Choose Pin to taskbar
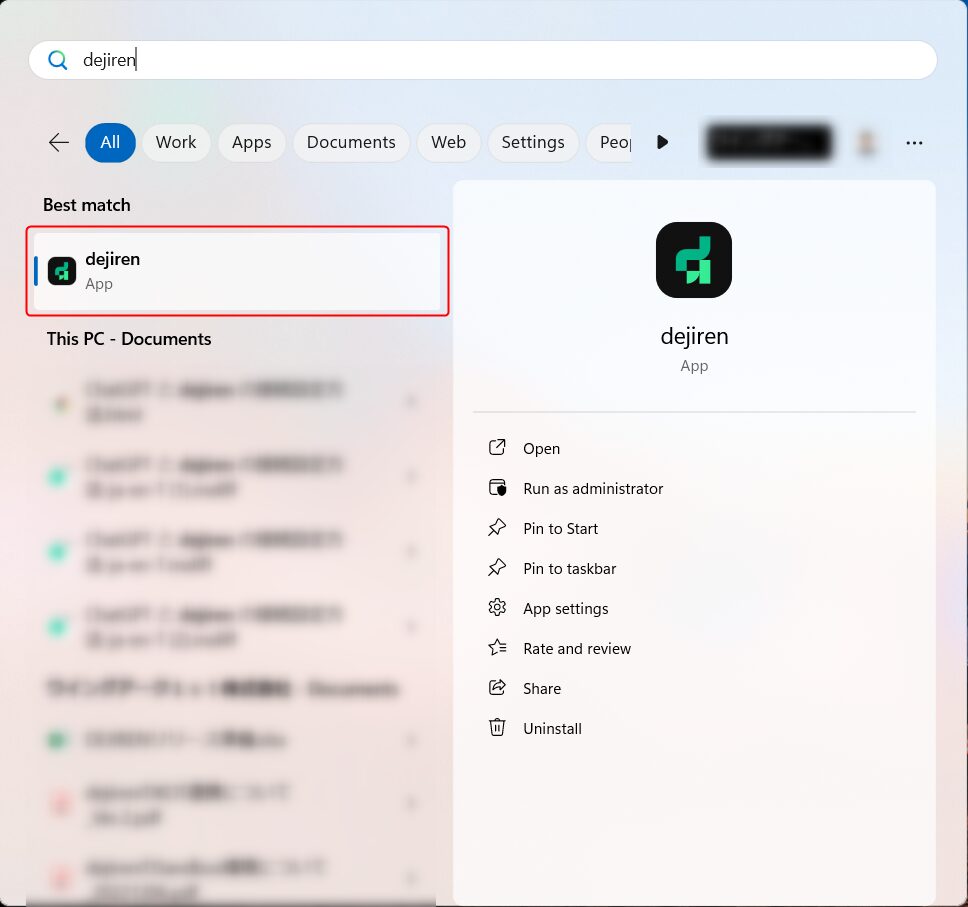Viewport: 968px width, 907px height. coord(569,569)
